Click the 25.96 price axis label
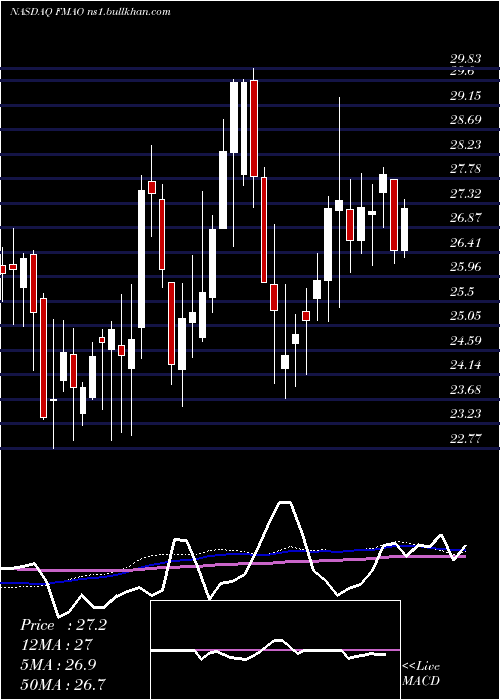The width and height of the screenshot is (500, 700). coord(466,267)
